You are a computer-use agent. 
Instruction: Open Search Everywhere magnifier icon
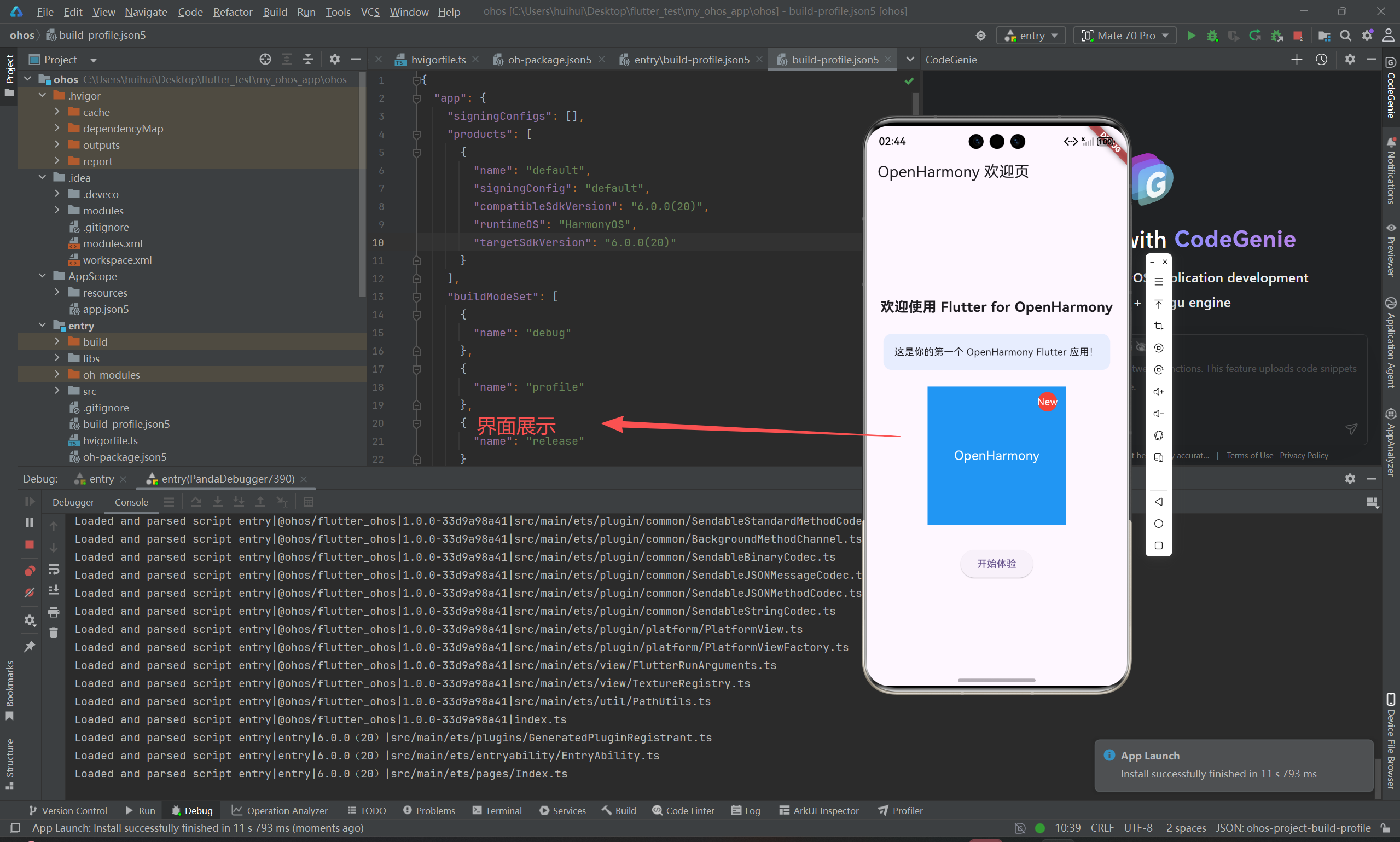[x=1345, y=36]
